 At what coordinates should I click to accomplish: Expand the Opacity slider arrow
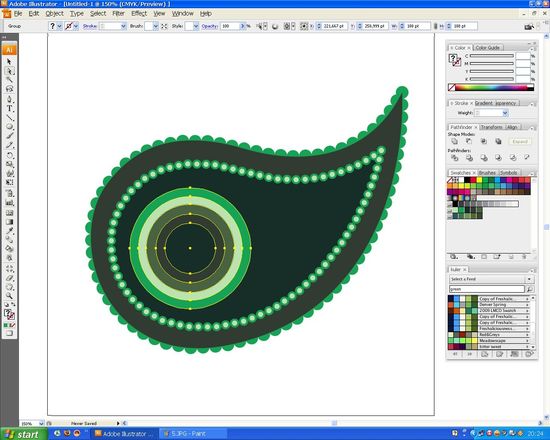coord(242,26)
